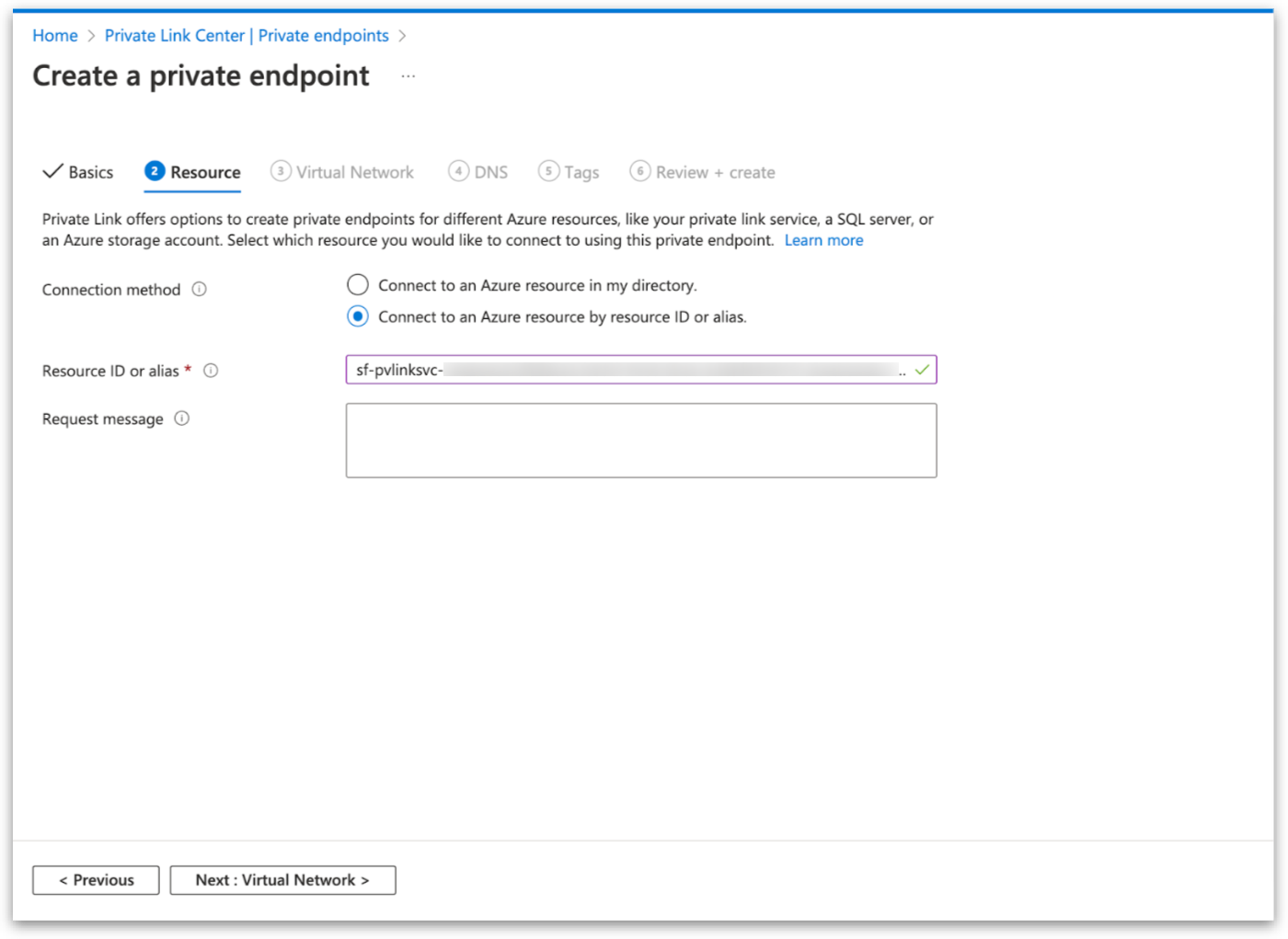Focus the Resource ID or alias field
Viewport: 1288px width, 939px height.
tap(626, 370)
